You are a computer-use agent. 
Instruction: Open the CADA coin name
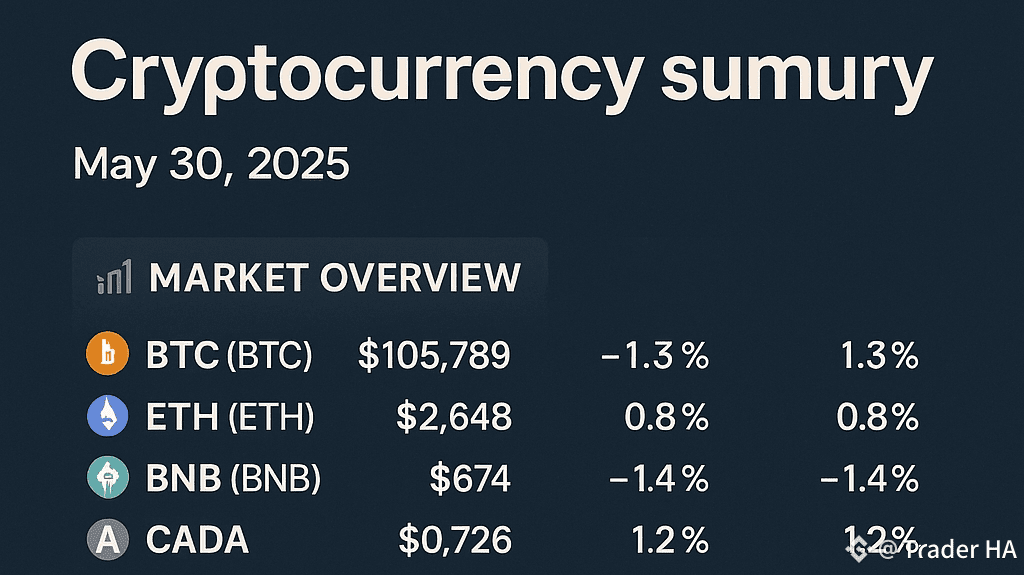[197, 541]
